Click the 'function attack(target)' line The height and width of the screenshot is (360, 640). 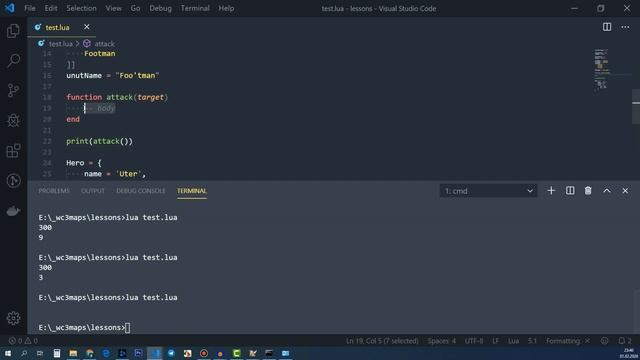coord(117,97)
